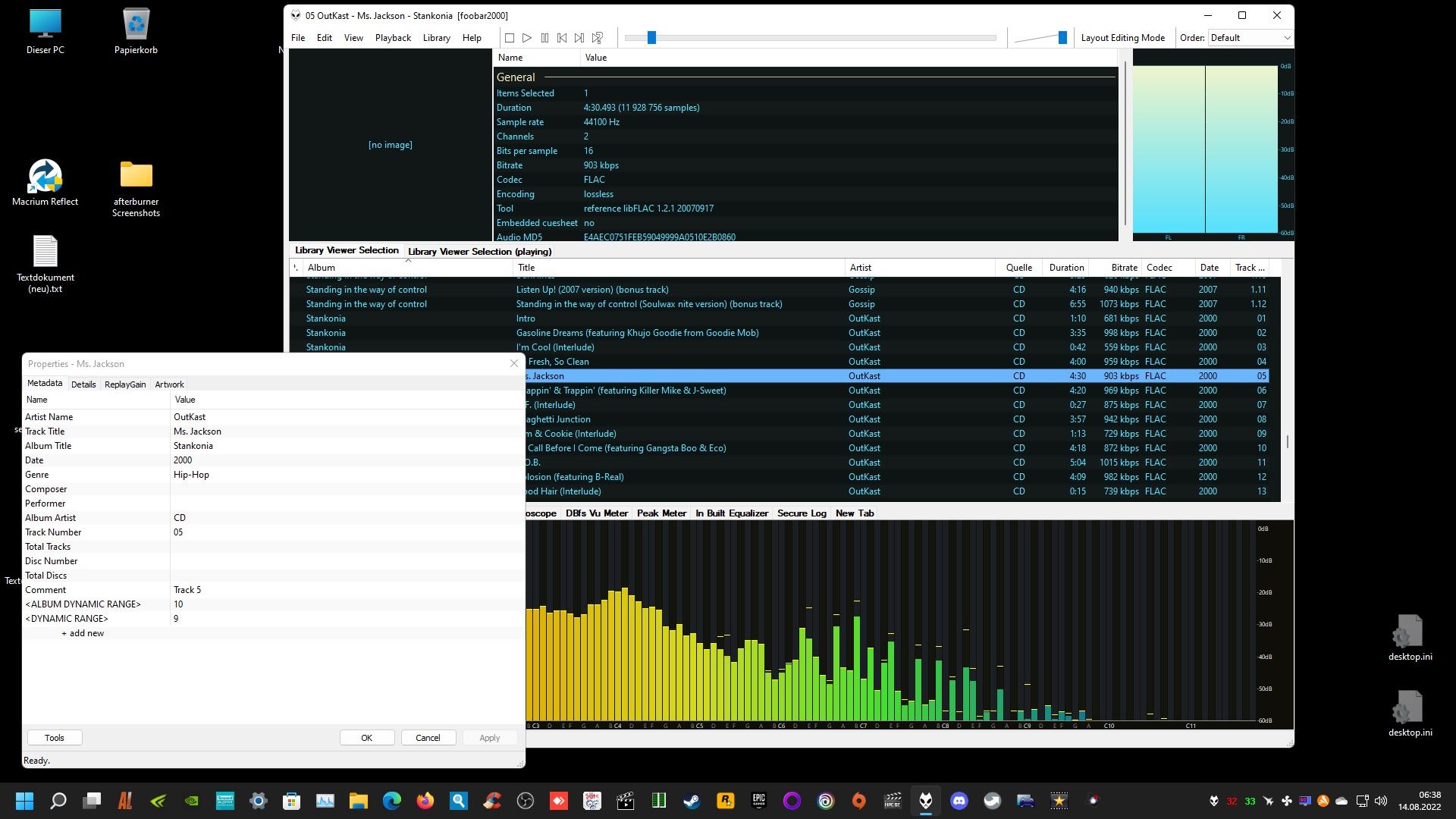Click the playback seek slider thumb
1456x819 pixels.
(651, 38)
